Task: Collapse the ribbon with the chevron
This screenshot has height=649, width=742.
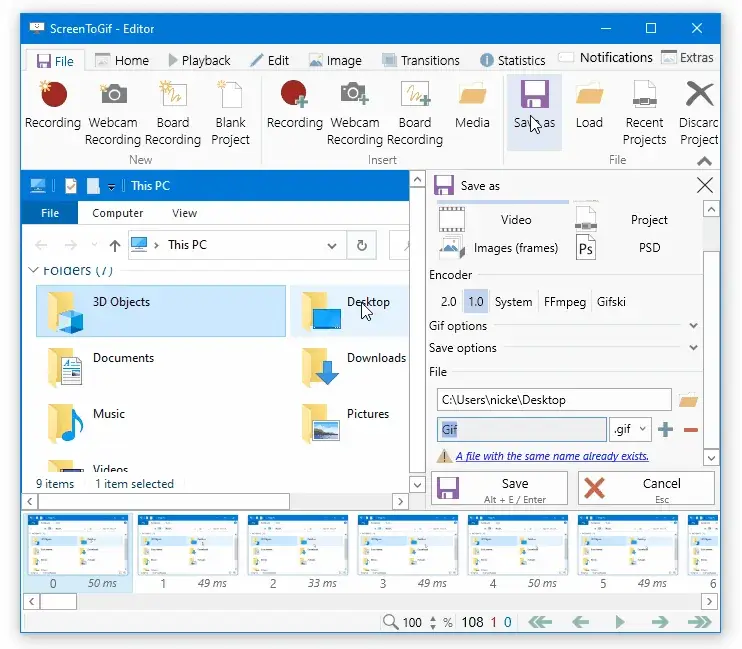Action: (x=704, y=161)
